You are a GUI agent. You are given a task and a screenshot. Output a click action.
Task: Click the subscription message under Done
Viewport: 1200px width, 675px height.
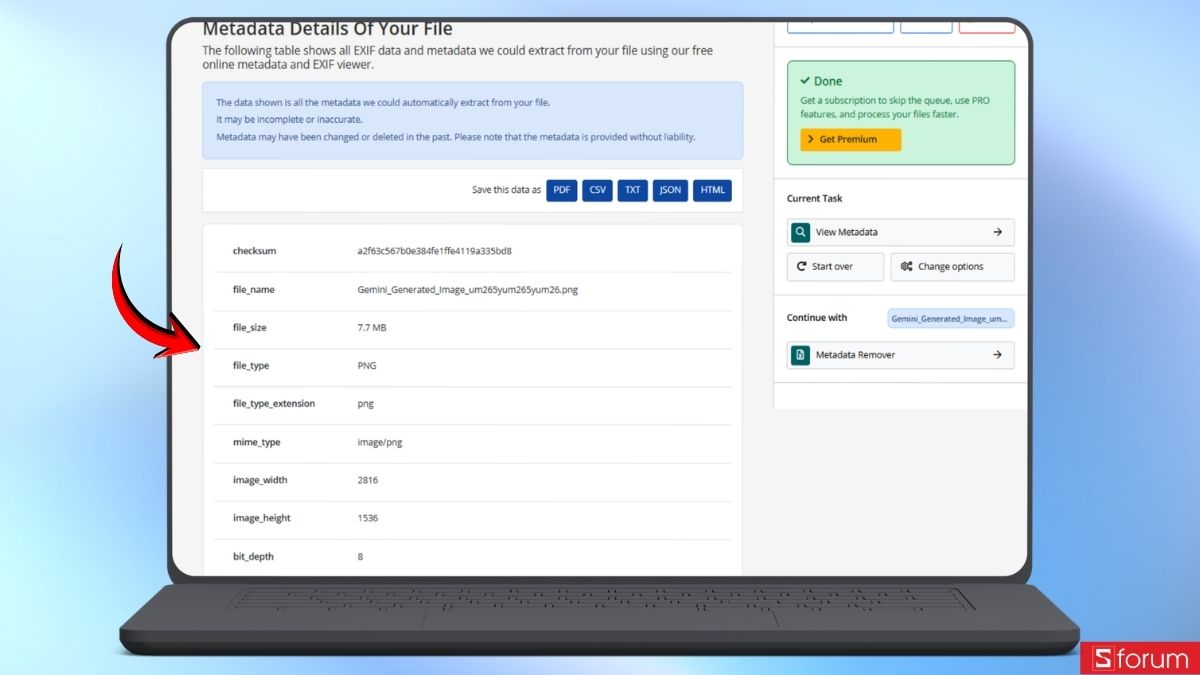pyautogui.click(x=895, y=107)
